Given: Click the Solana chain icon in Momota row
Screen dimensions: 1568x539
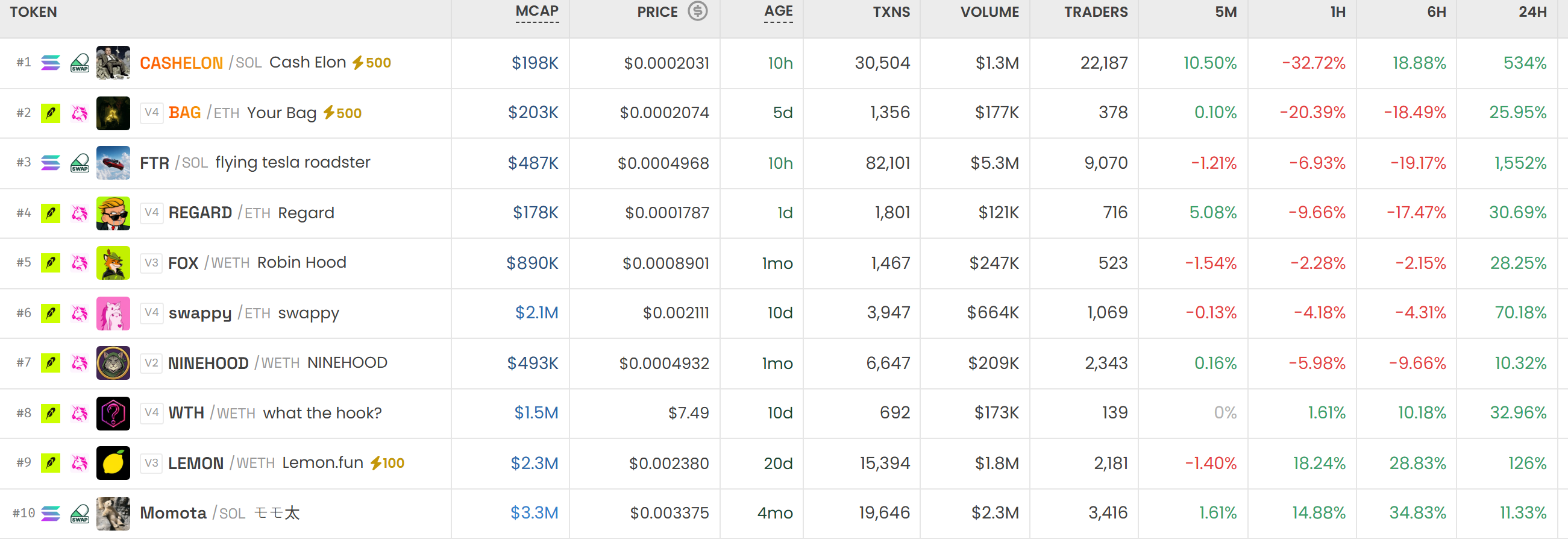Looking at the screenshot, I should click(x=51, y=514).
